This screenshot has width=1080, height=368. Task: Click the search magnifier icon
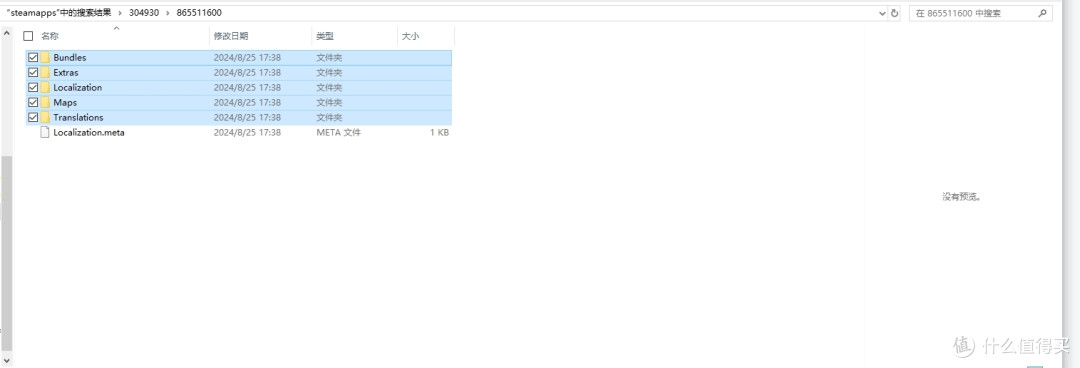tap(1041, 13)
